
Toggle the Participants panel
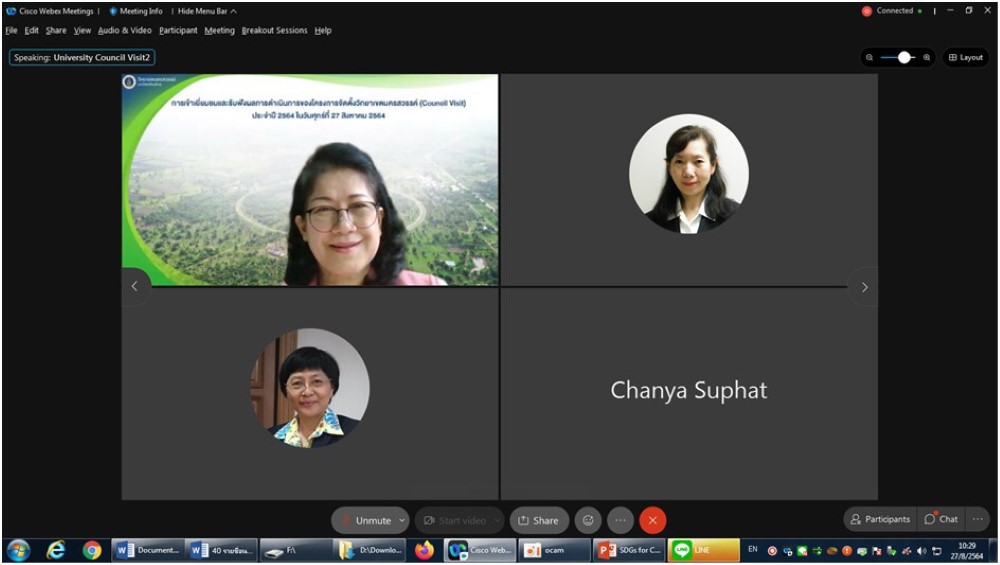(x=880, y=519)
